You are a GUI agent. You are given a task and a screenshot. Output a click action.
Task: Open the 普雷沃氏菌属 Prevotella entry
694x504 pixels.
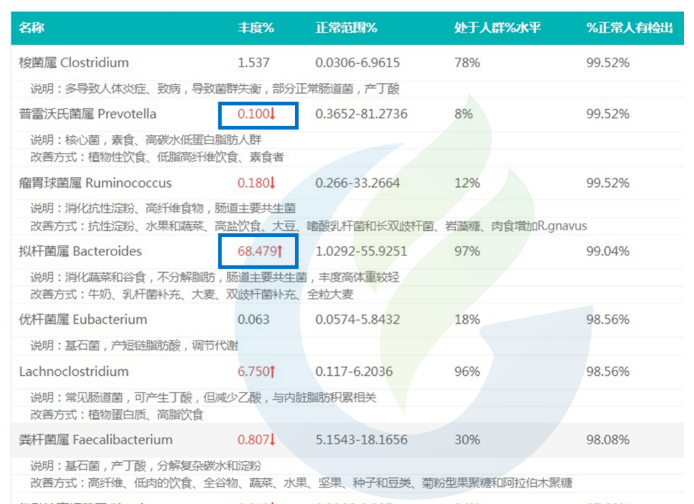[x=88, y=114]
